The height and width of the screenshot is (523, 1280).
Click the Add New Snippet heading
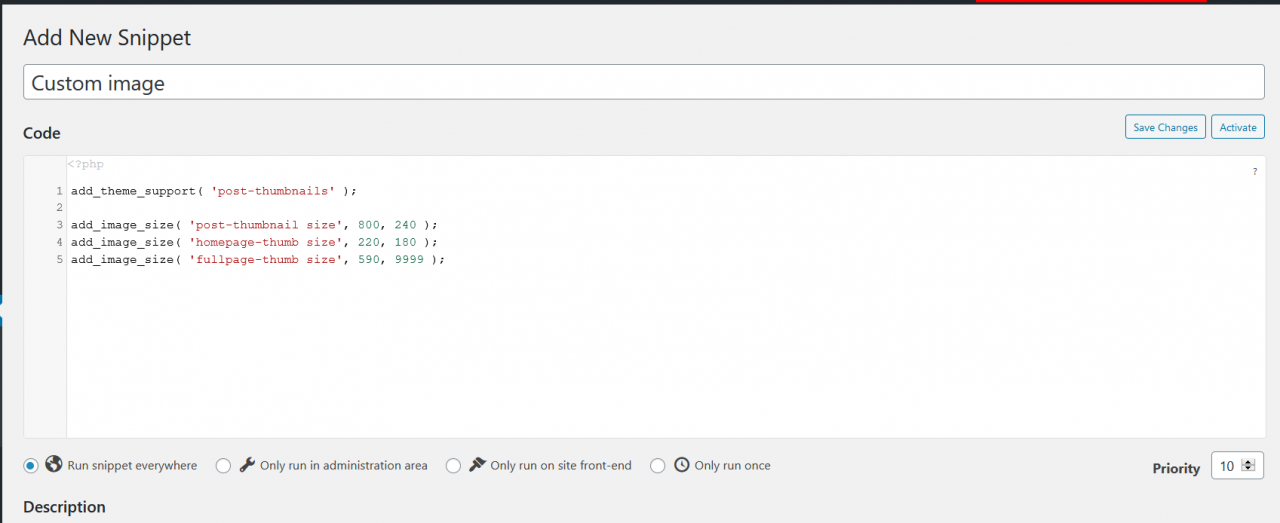107,38
